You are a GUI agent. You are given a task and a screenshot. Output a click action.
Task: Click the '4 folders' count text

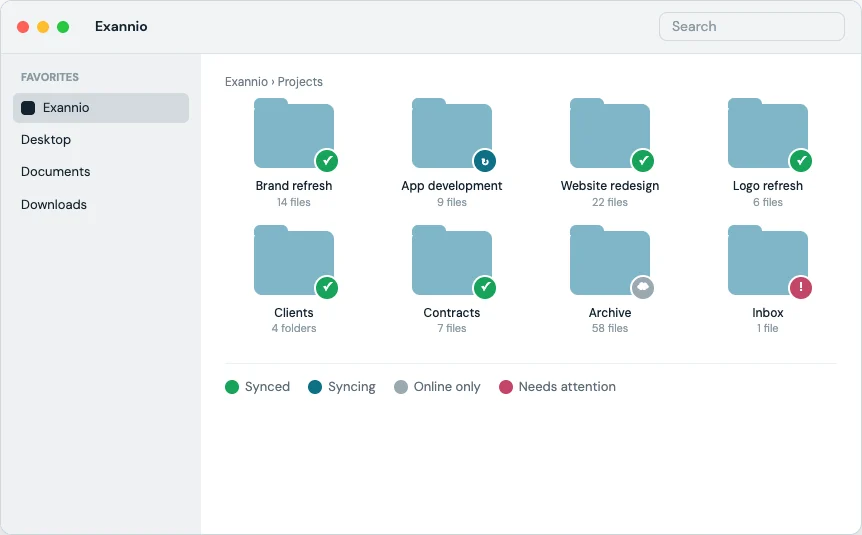294,328
